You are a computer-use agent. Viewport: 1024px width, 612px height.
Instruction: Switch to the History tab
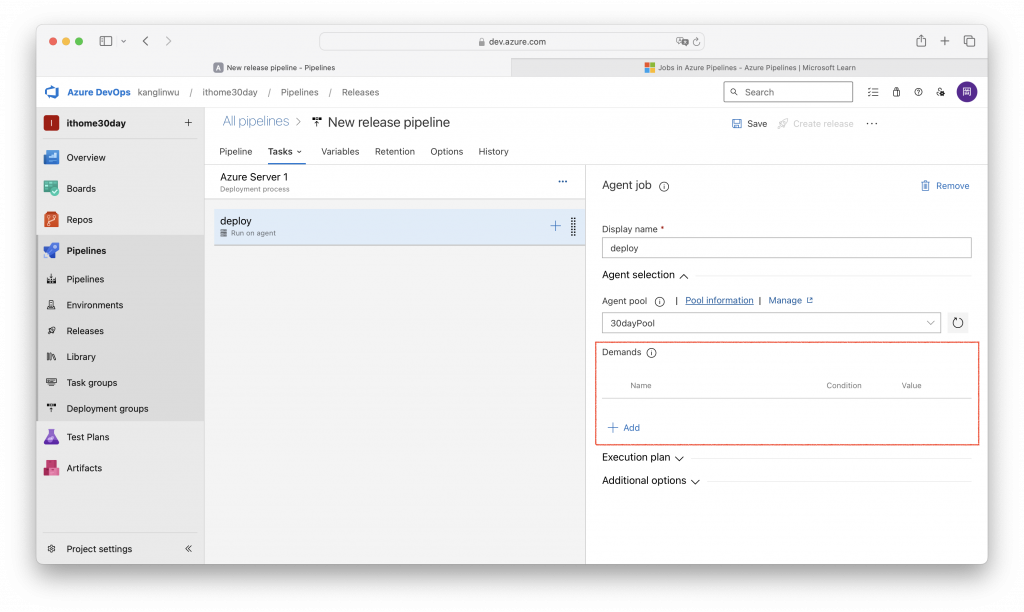click(x=493, y=152)
